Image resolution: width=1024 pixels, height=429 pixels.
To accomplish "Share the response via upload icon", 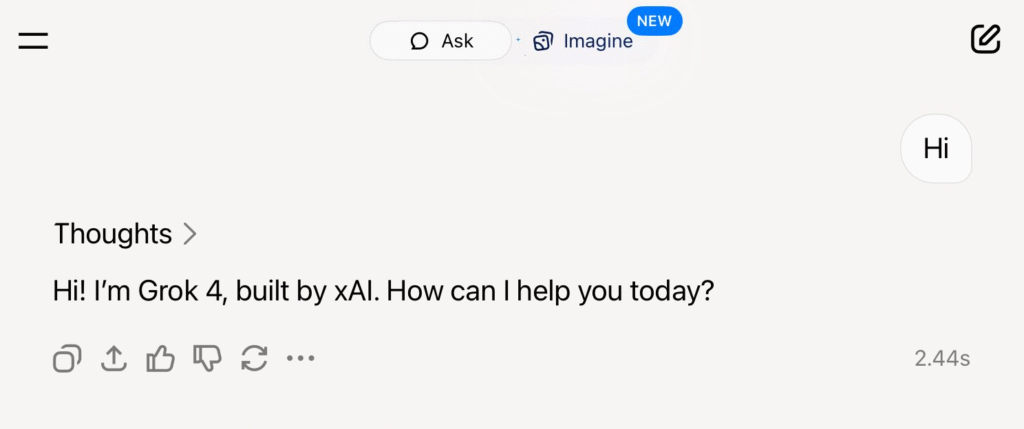I will (114, 358).
